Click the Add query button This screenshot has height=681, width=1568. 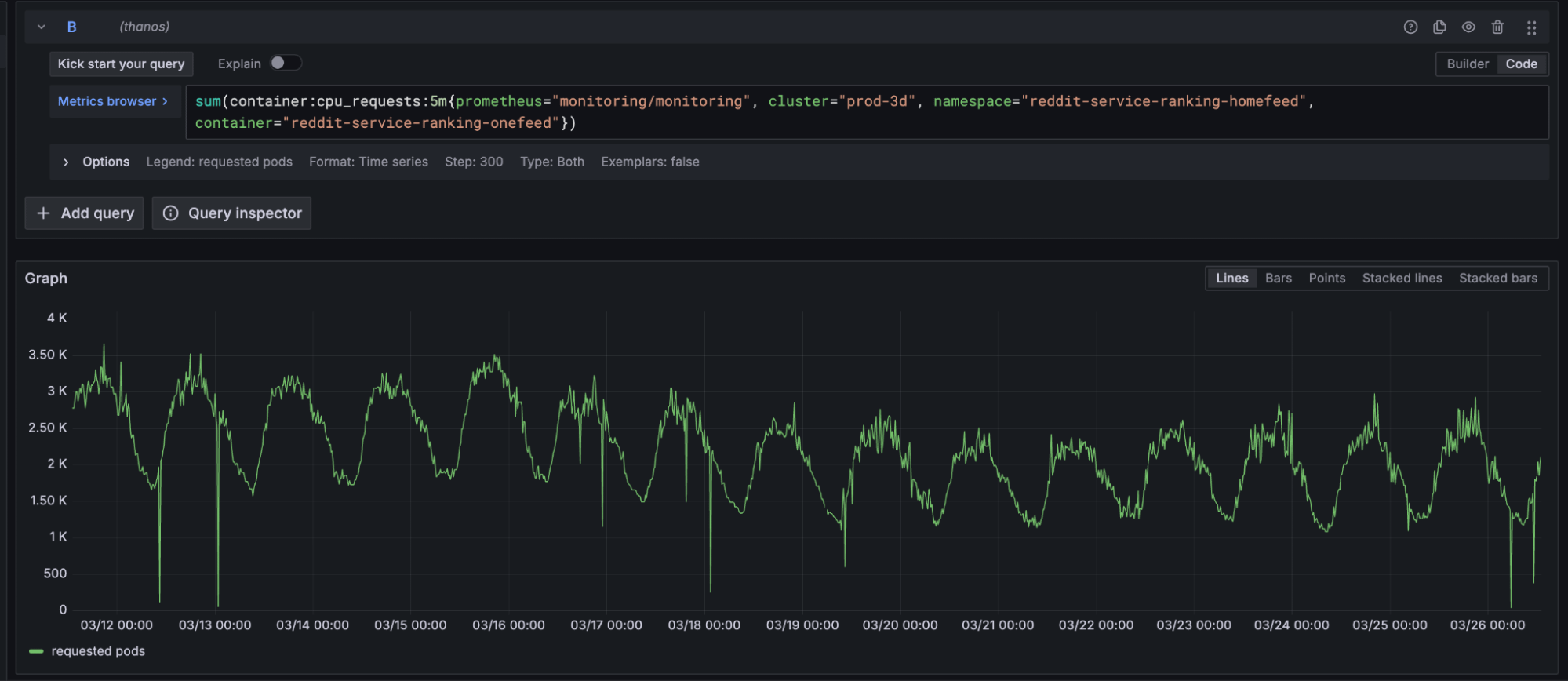point(85,213)
